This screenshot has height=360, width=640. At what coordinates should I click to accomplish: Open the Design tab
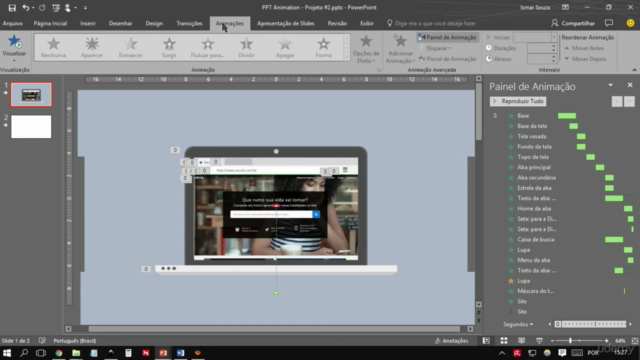(x=154, y=23)
